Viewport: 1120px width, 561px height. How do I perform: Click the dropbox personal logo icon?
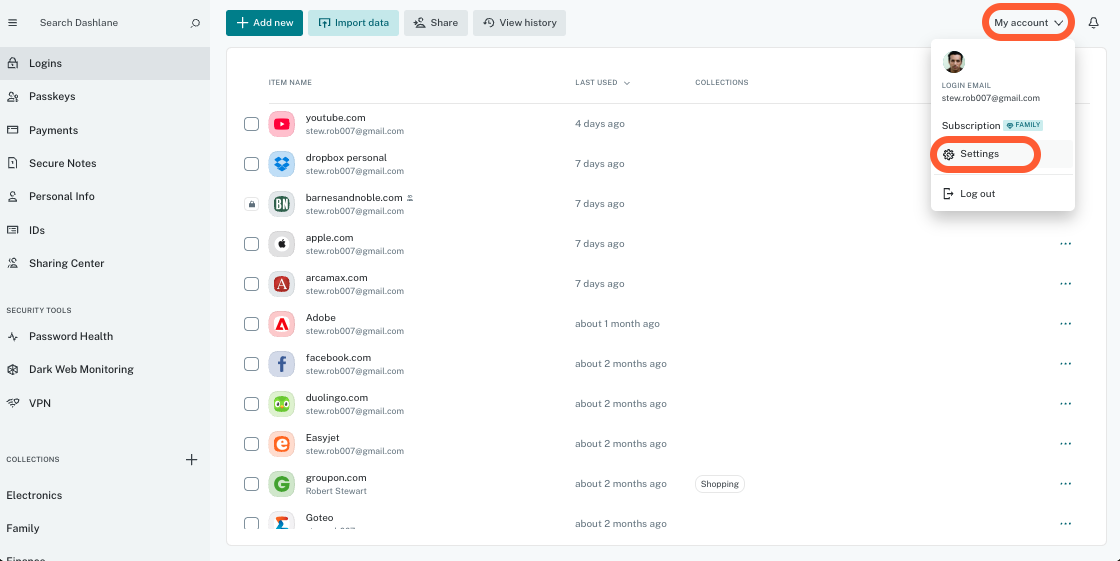(281, 164)
